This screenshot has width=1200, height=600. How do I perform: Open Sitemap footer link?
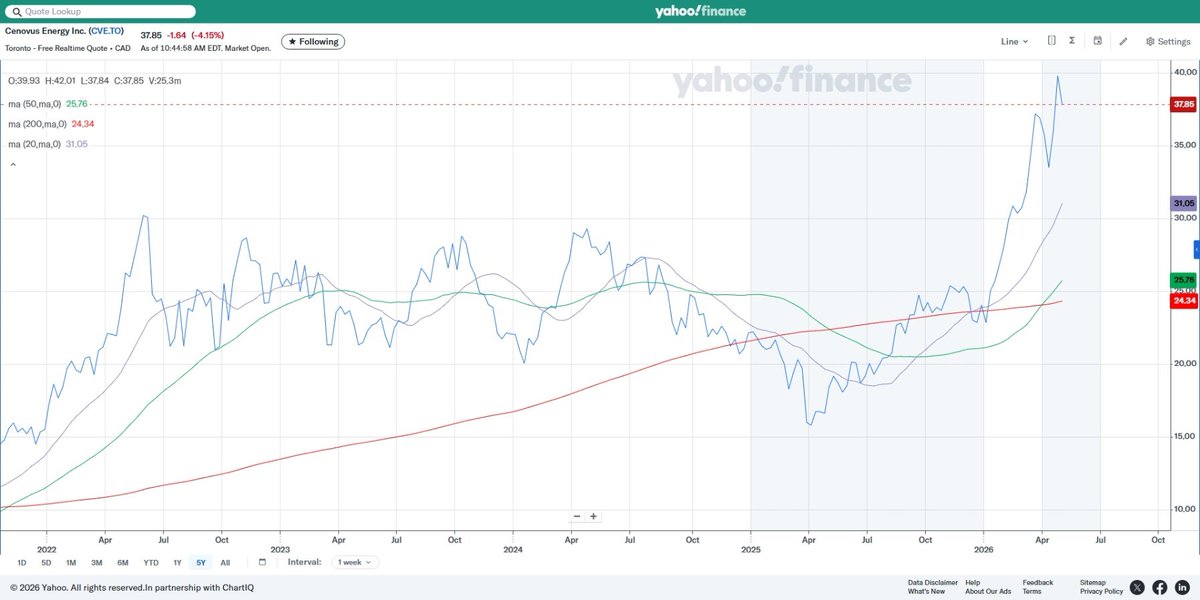pyautogui.click(x=1093, y=582)
